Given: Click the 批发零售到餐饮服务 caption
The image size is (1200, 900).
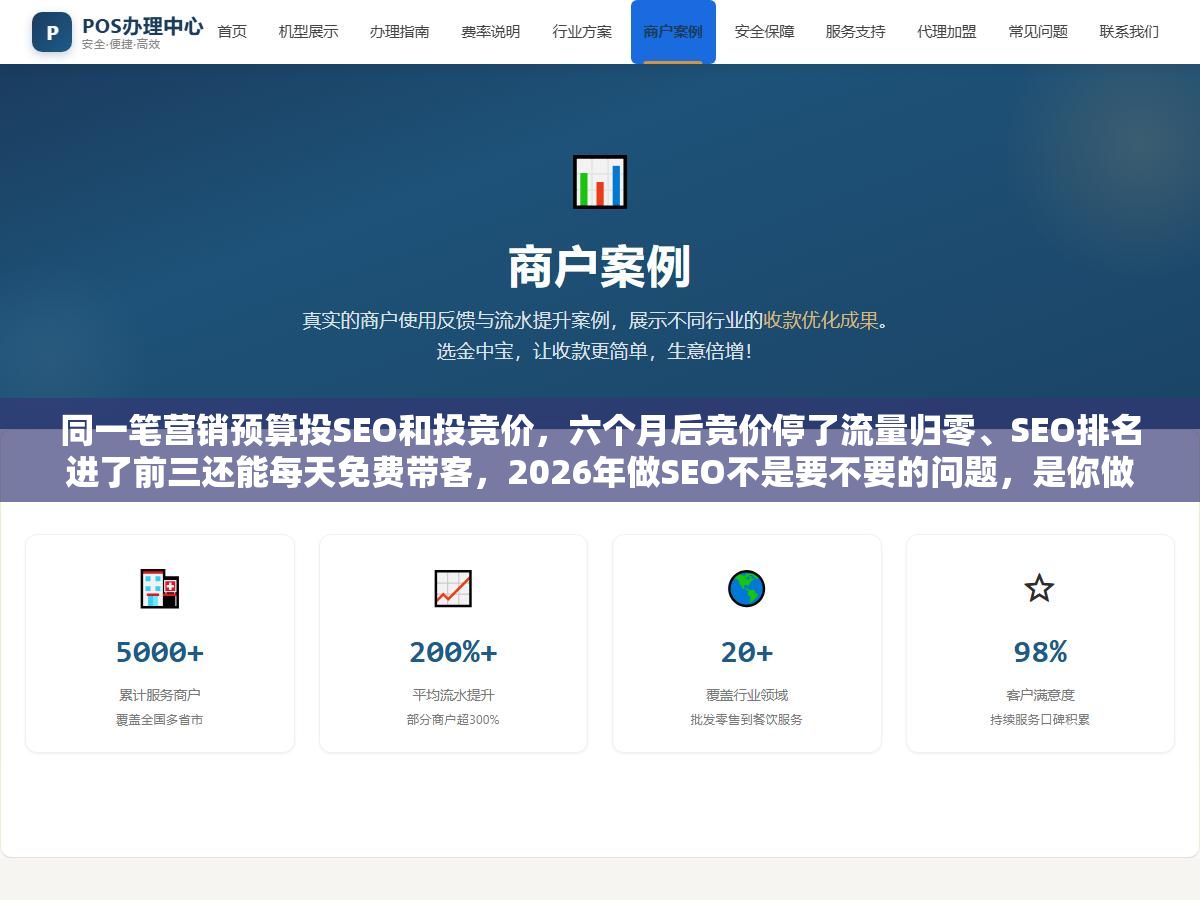Looking at the screenshot, I should click(747, 720).
